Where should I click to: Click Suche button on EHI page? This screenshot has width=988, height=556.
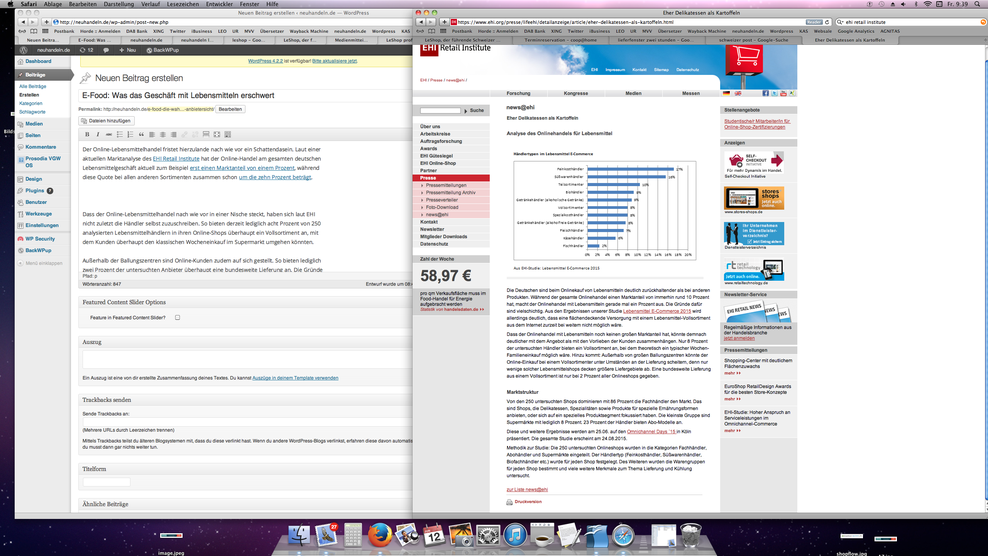[x=474, y=110]
